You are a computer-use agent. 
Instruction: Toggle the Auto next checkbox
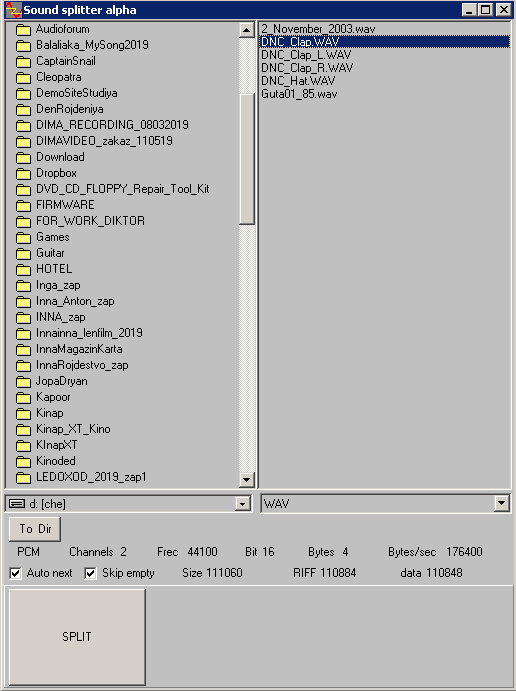point(15,573)
